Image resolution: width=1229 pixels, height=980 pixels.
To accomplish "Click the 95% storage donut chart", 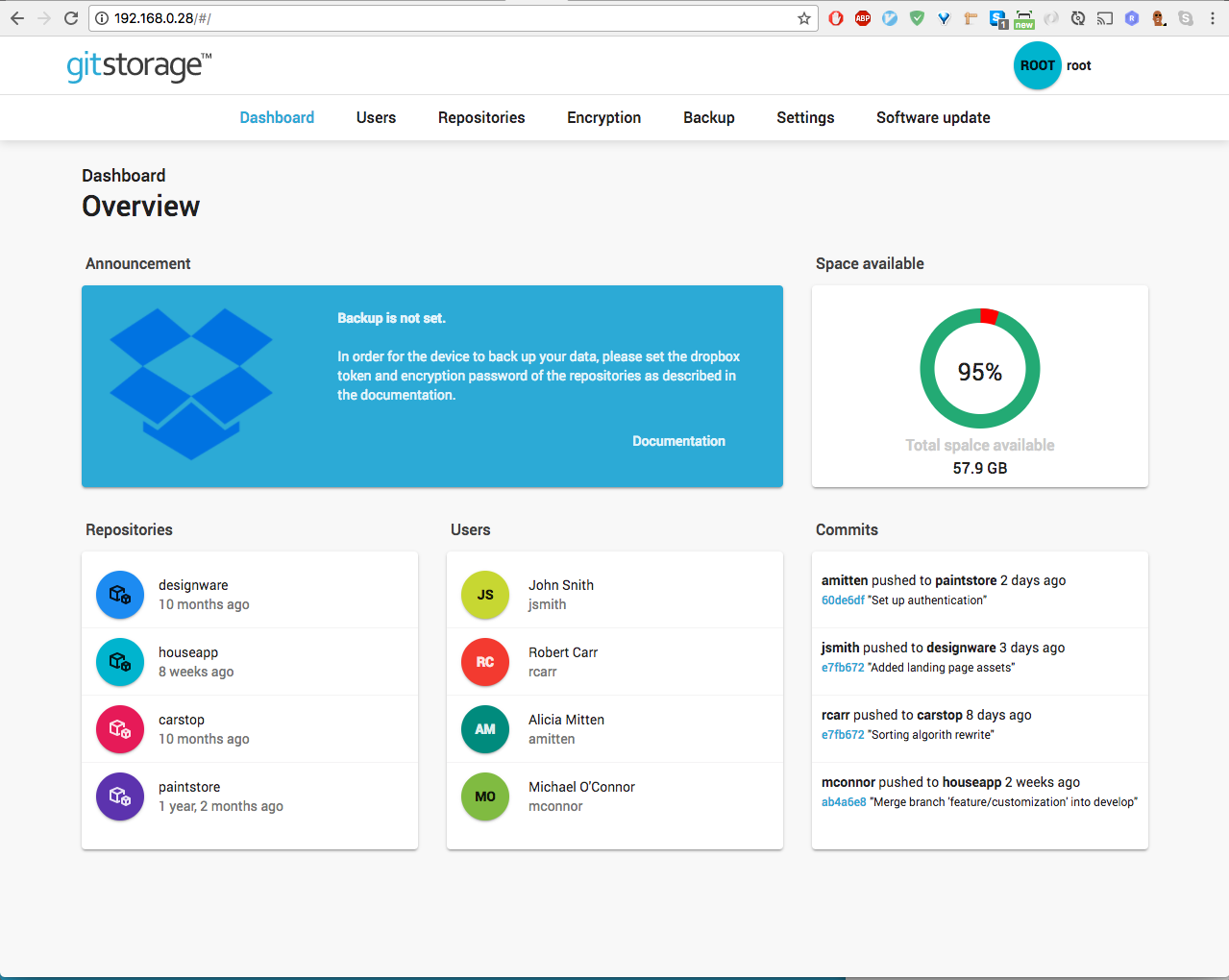I will click(979, 368).
